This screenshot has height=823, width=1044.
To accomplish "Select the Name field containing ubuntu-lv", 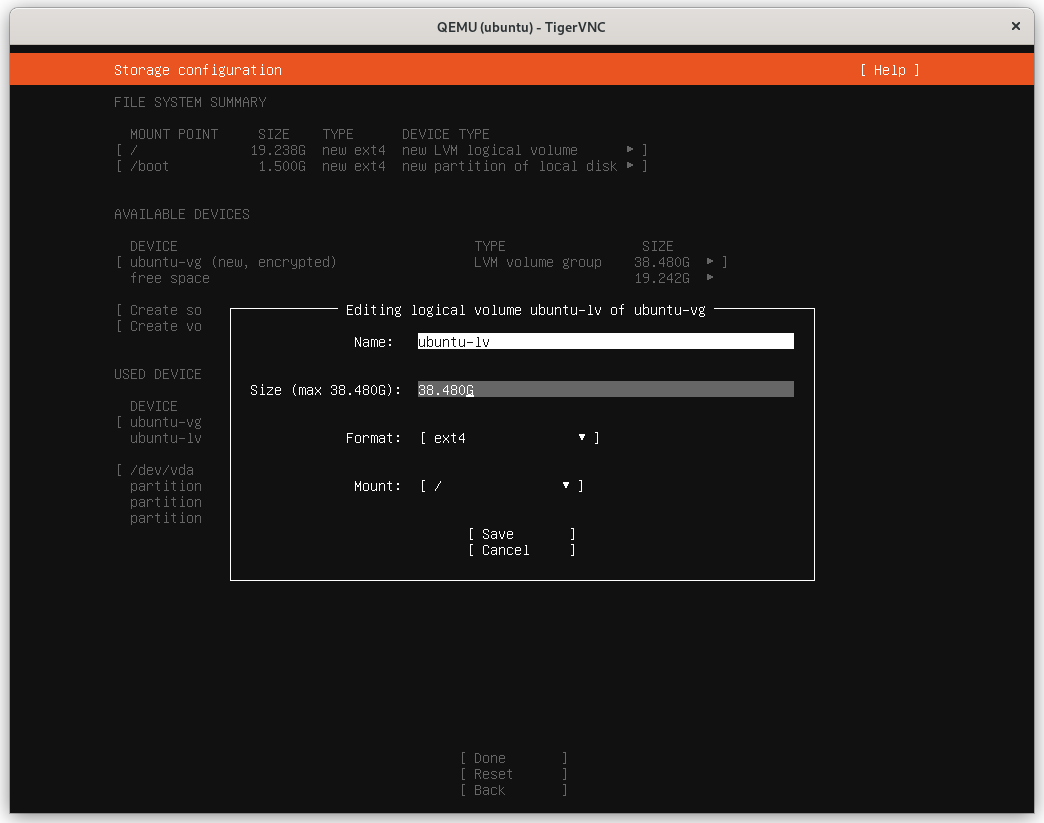I will (x=604, y=341).
